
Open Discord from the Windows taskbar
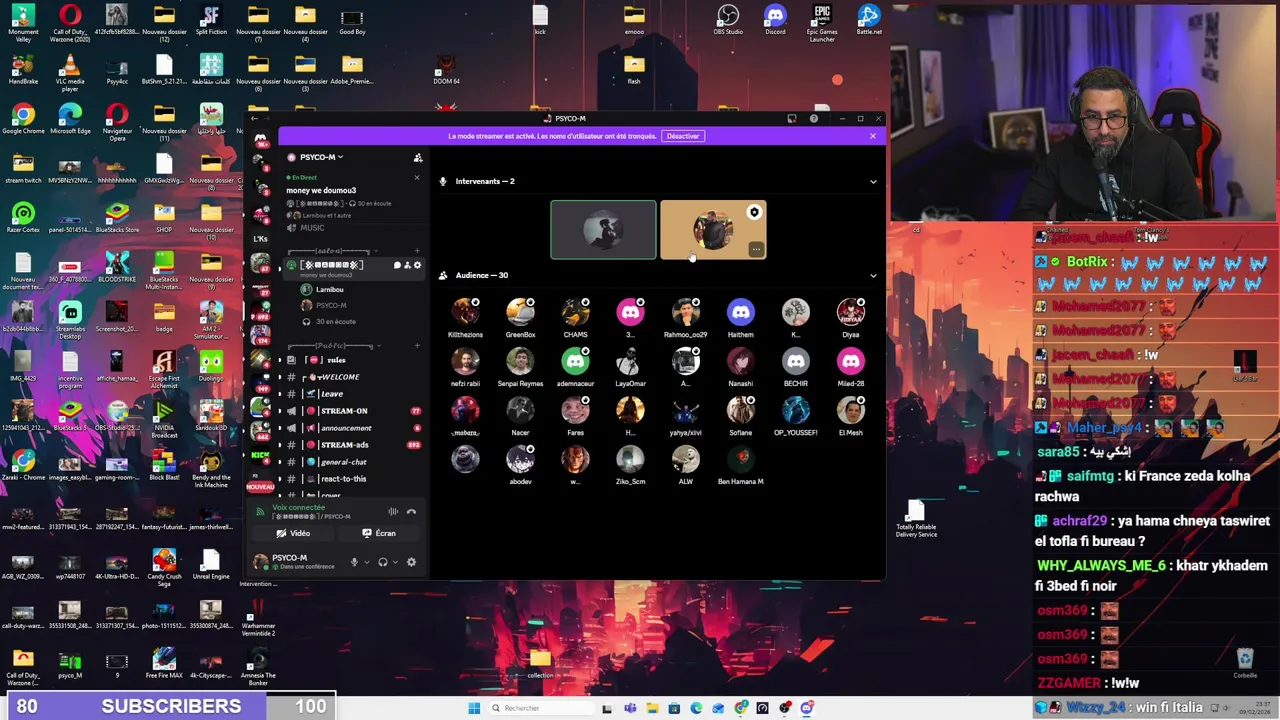click(x=807, y=708)
